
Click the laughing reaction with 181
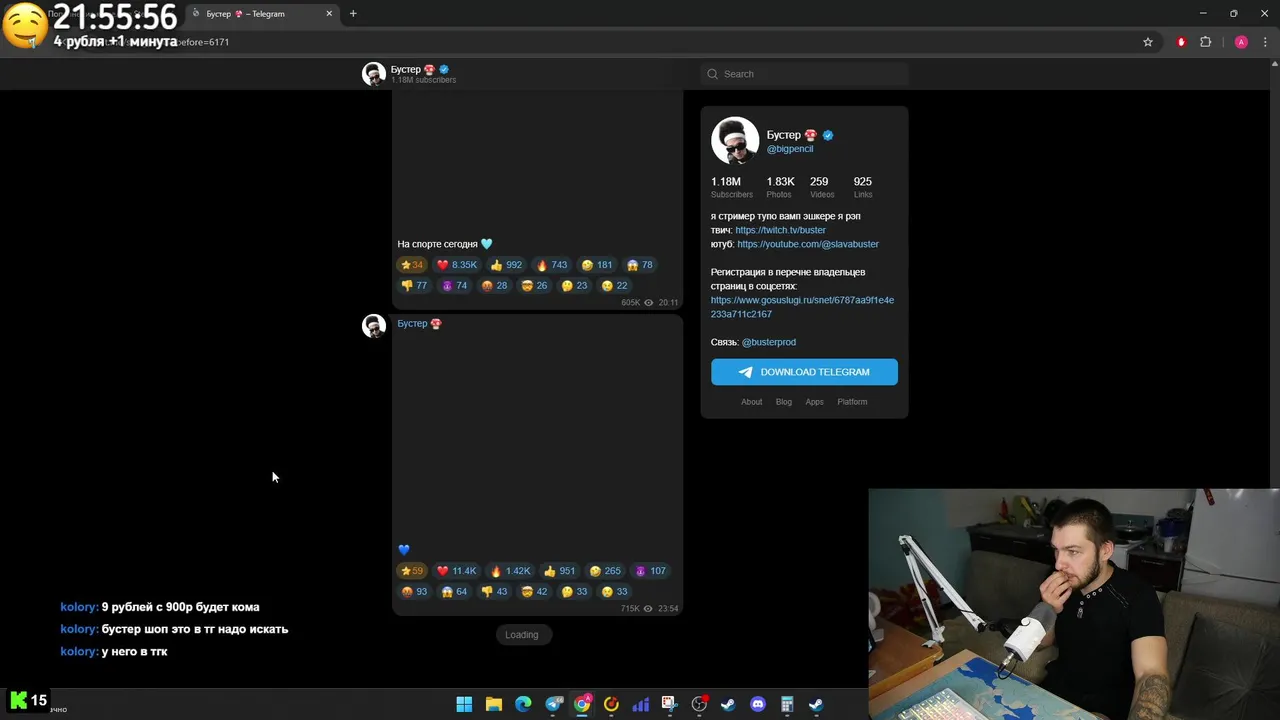click(x=597, y=265)
